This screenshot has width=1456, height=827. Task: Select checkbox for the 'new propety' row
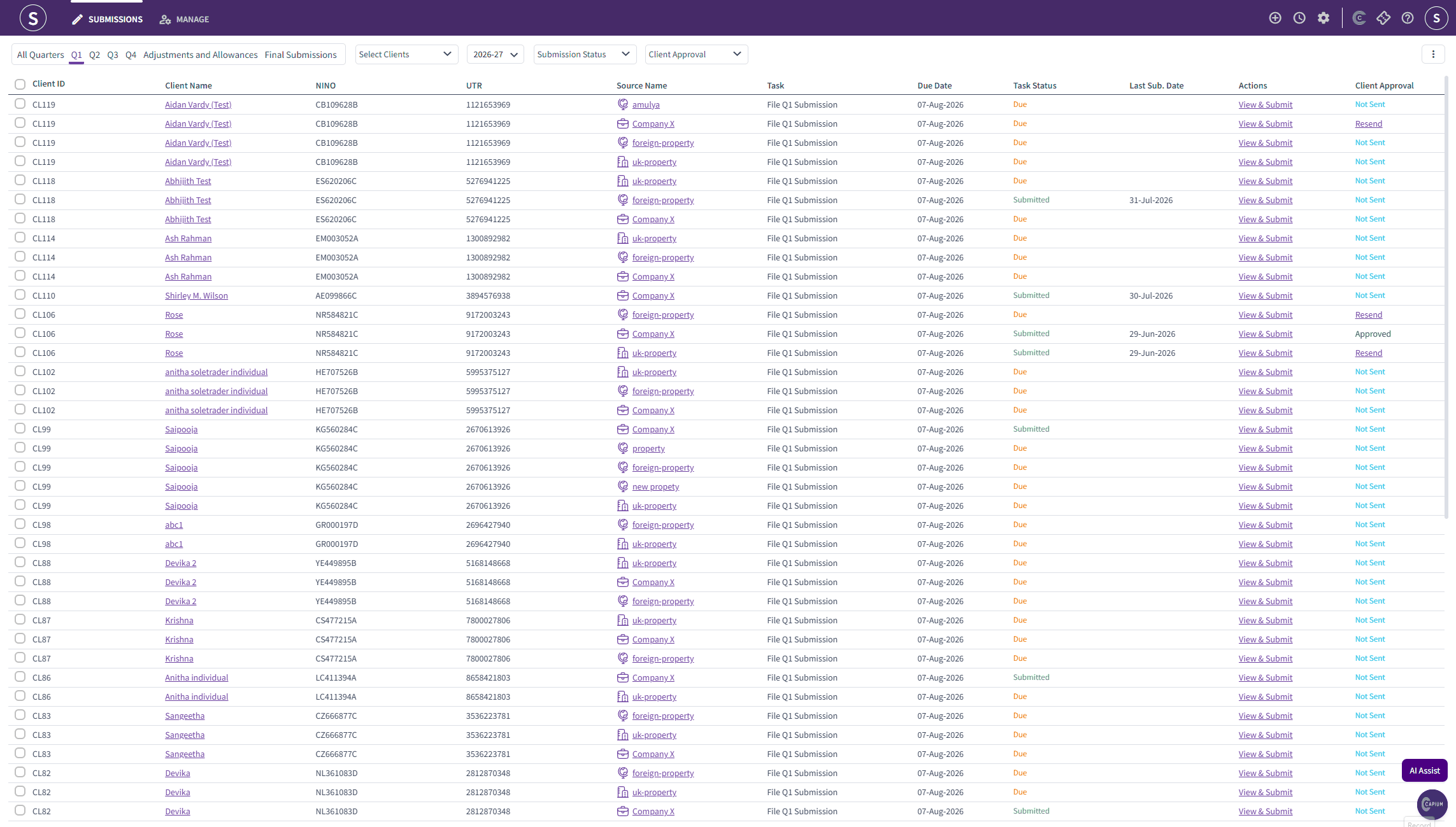coord(20,486)
